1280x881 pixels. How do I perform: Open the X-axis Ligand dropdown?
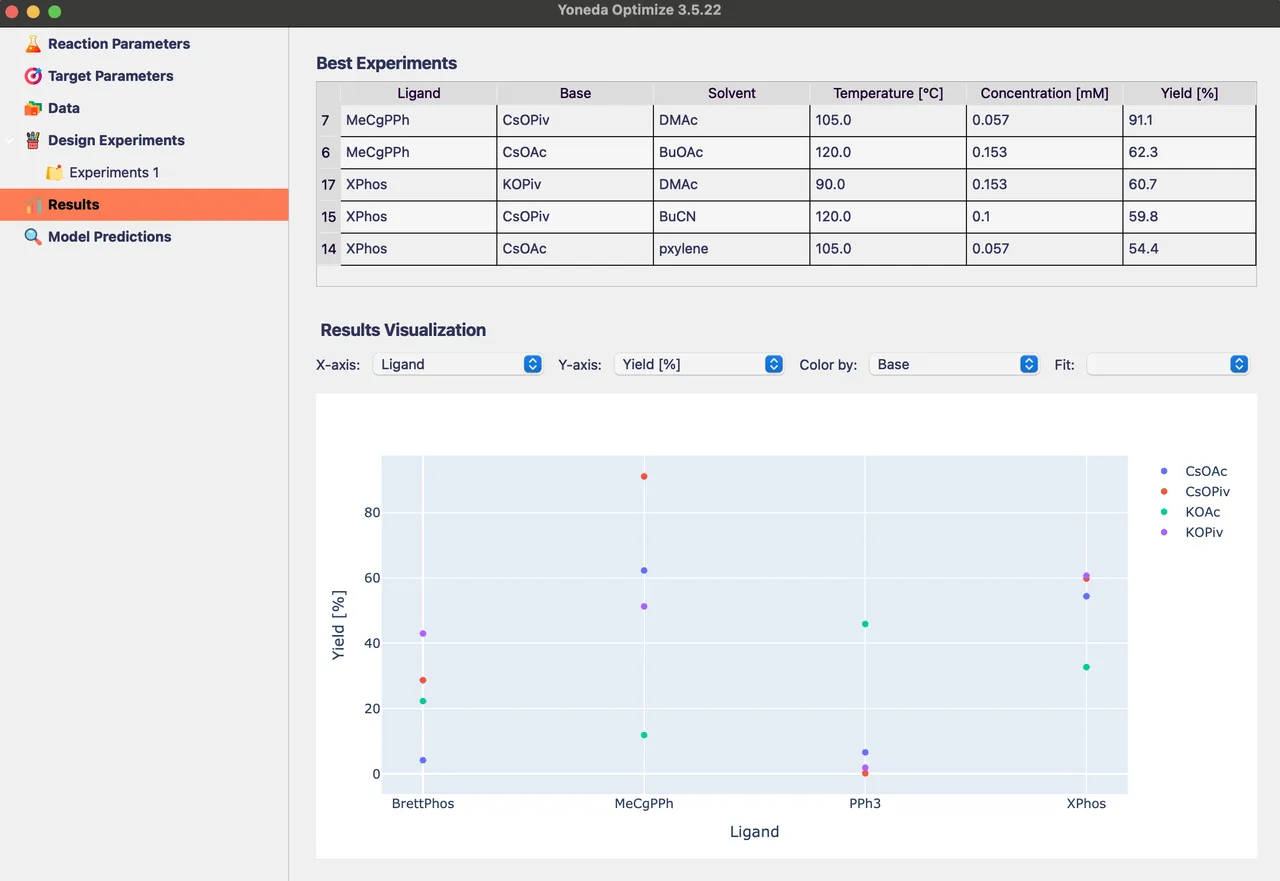tap(457, 365)
